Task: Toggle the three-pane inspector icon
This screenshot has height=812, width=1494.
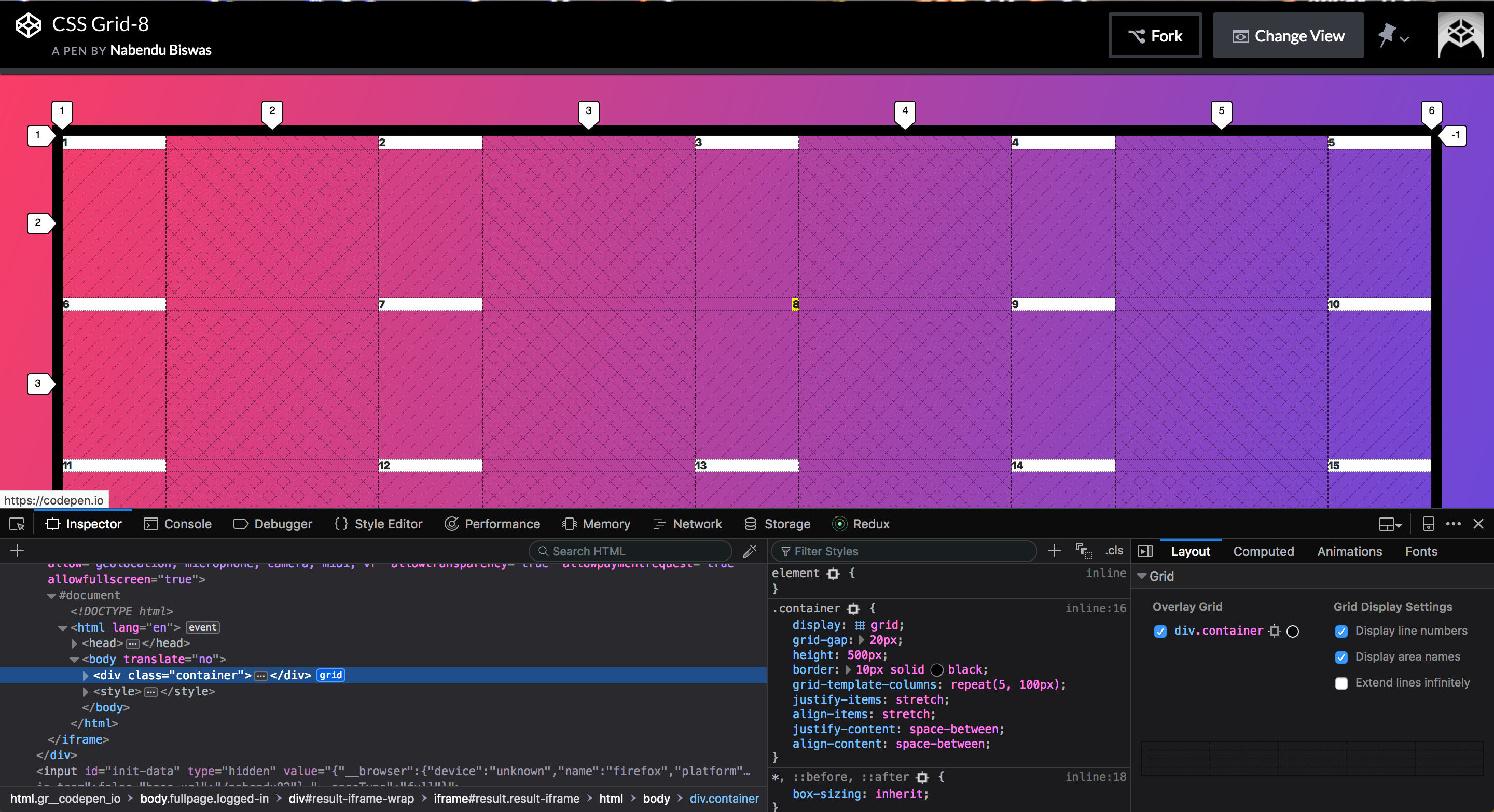Action: (x=1145, y=551)
